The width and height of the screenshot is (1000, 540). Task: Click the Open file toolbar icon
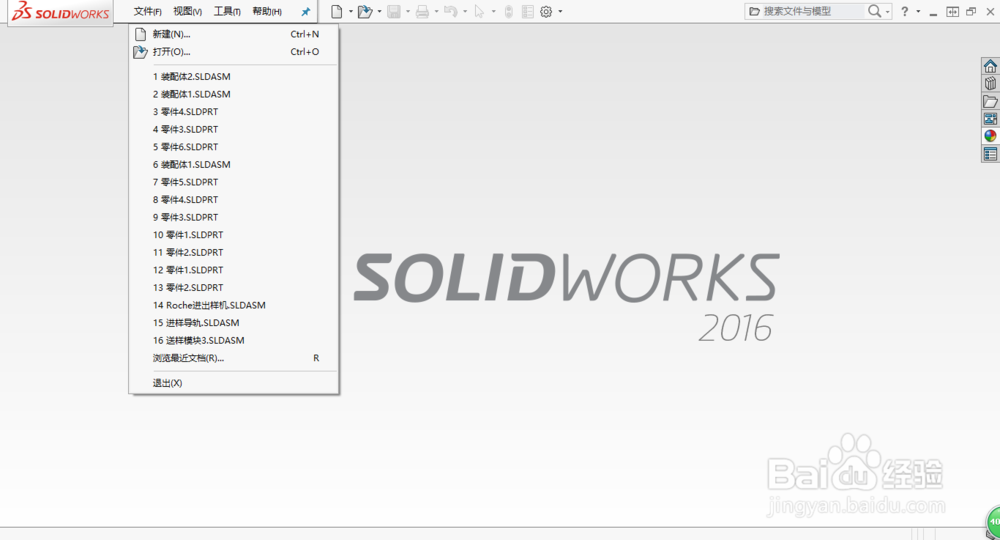pos(365,11)
